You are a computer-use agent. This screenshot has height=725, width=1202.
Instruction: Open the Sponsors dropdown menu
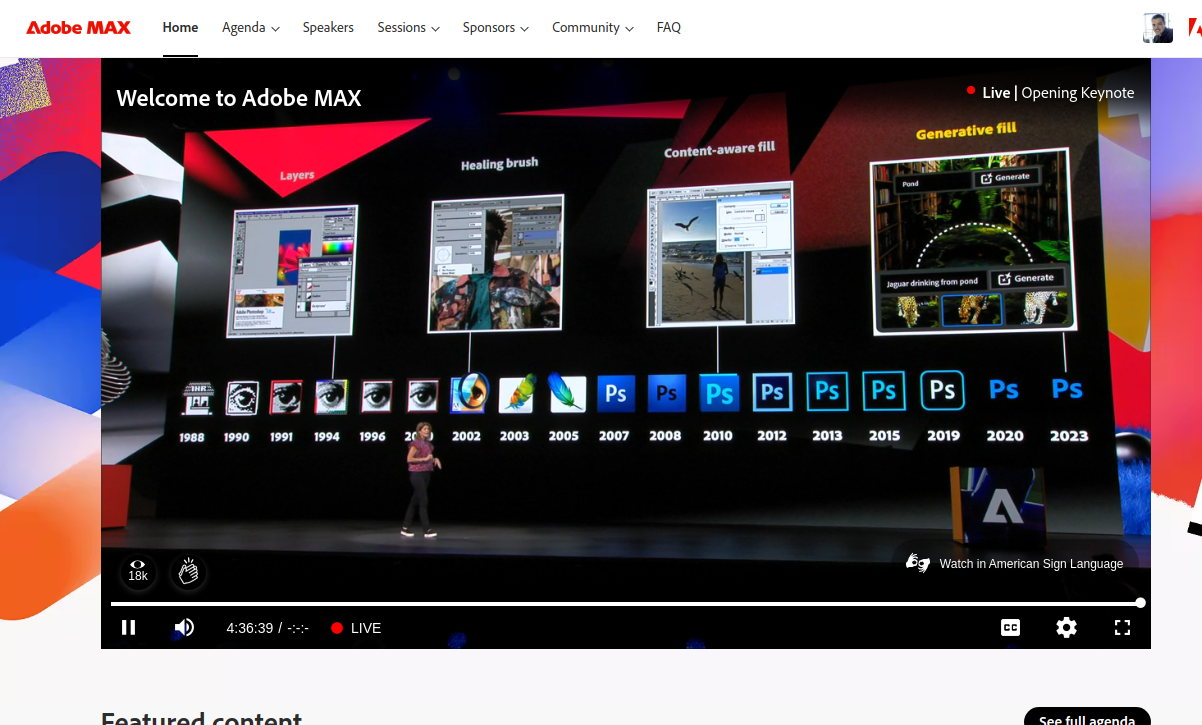496,28
